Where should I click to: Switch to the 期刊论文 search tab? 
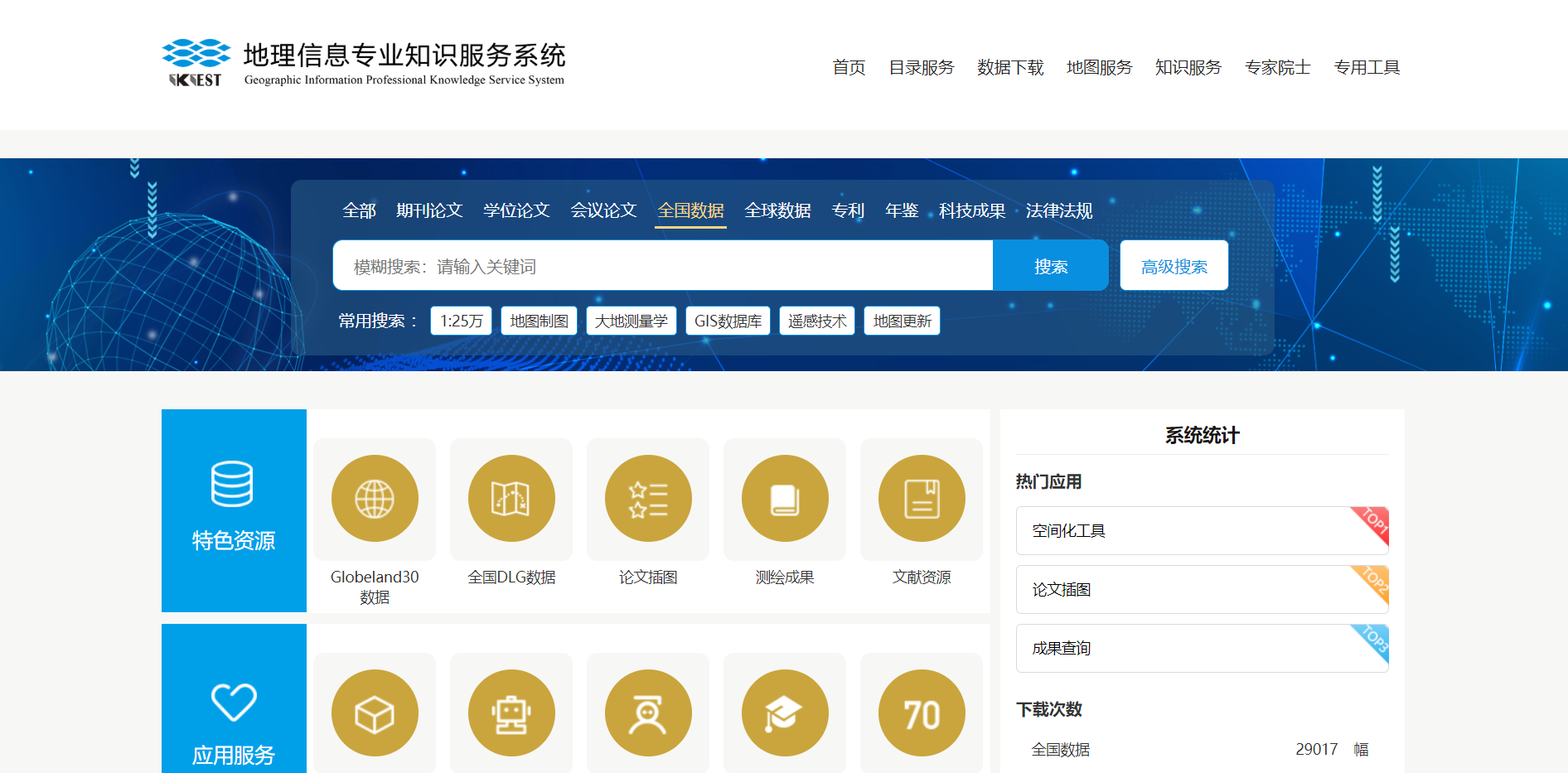point(429,210)
